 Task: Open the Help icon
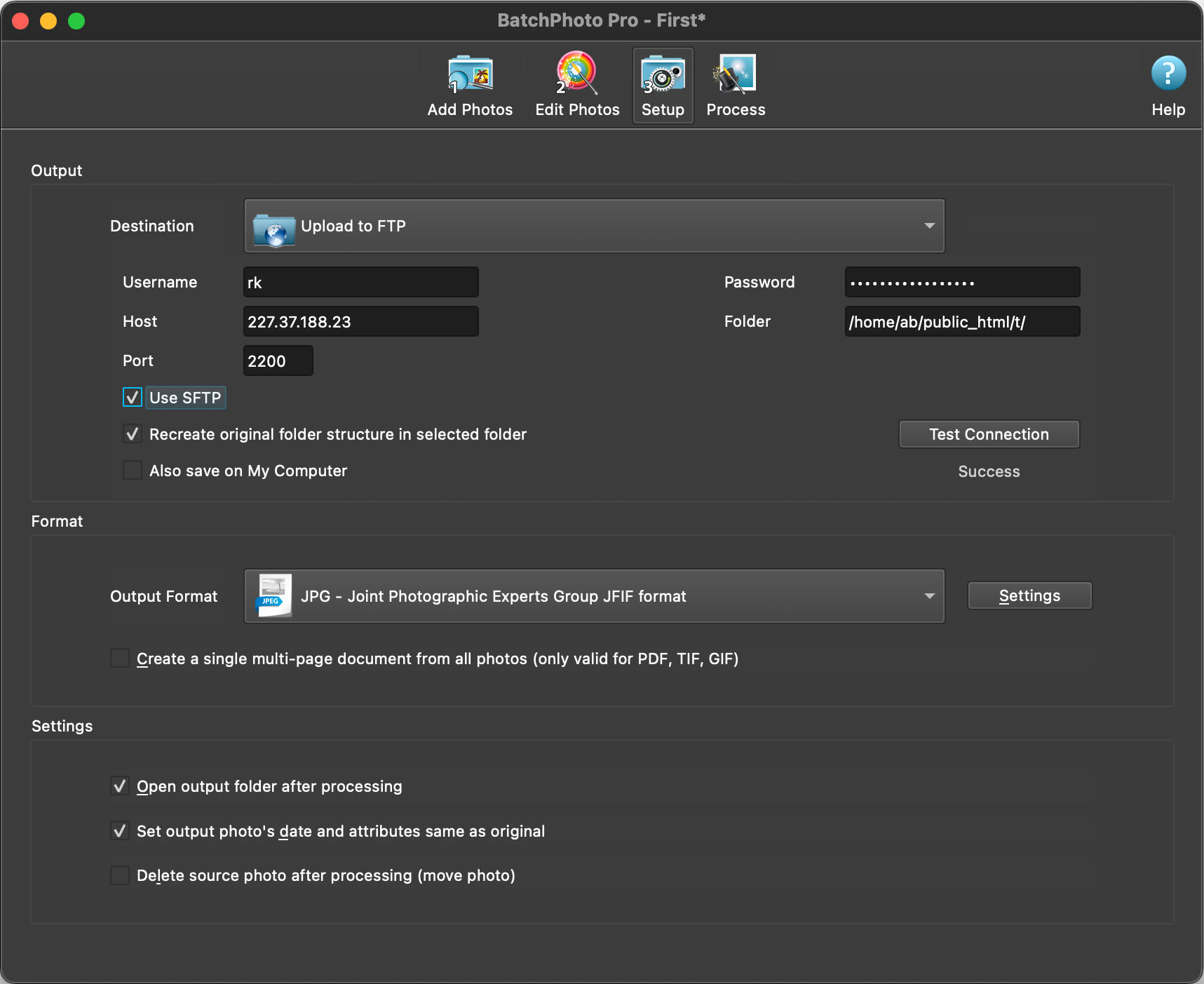click(x=1168, y=74)
